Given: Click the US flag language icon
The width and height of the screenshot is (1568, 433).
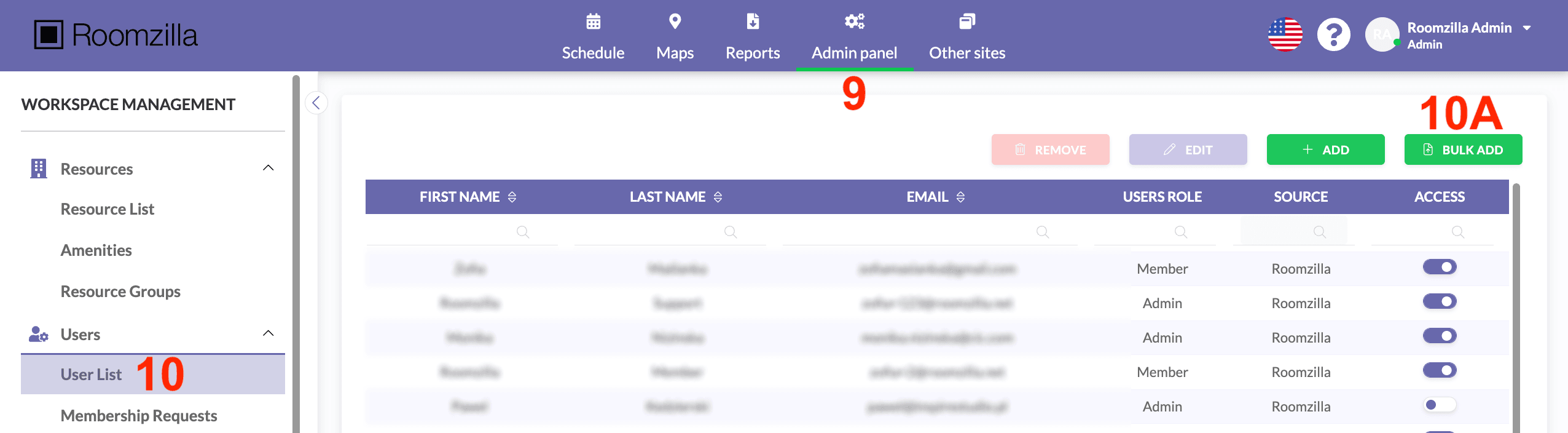Looking at the screenshot, I should 1285,34.
